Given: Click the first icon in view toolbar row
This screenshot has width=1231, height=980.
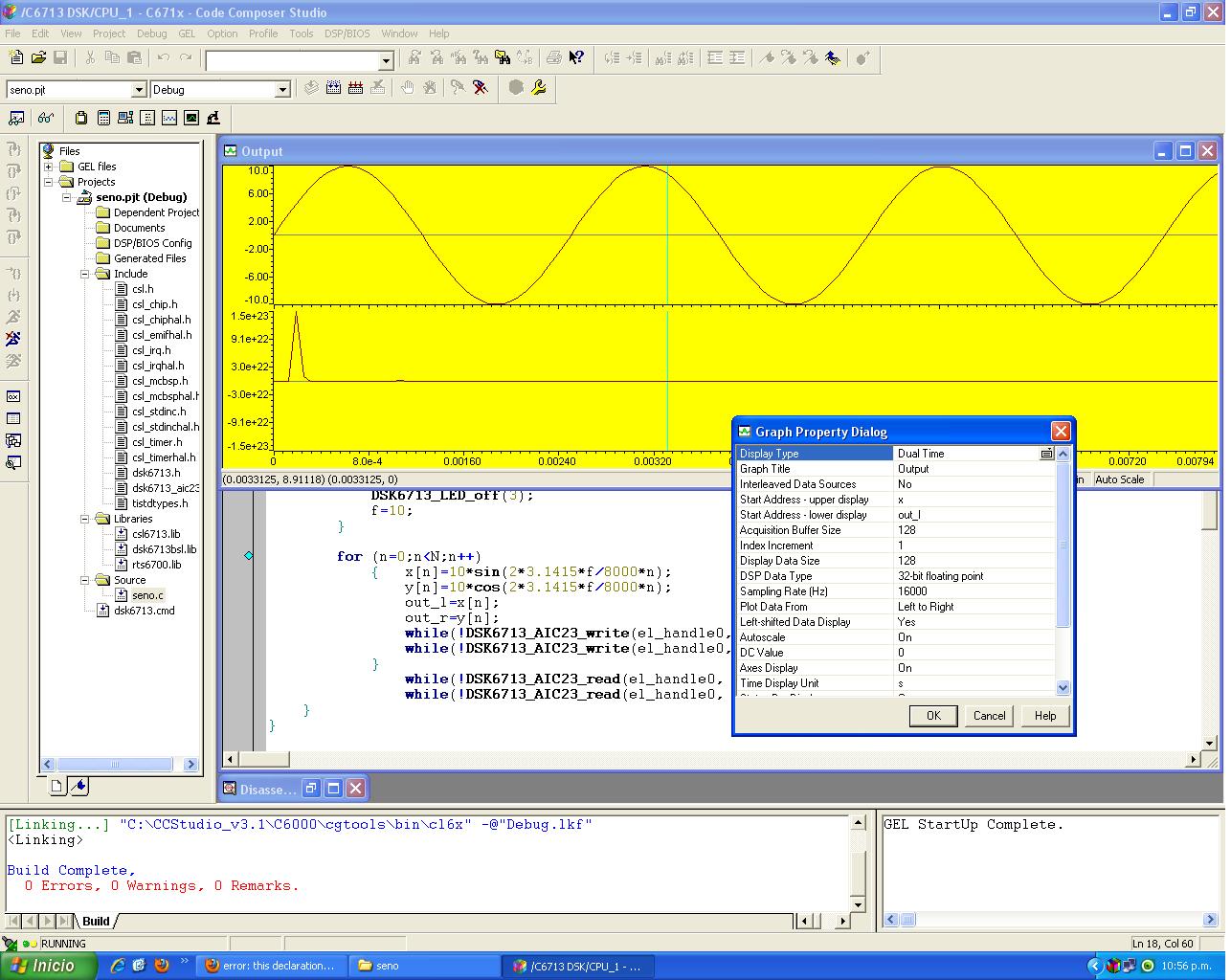Looking at the screenshot, I should (x=16, y=118).
